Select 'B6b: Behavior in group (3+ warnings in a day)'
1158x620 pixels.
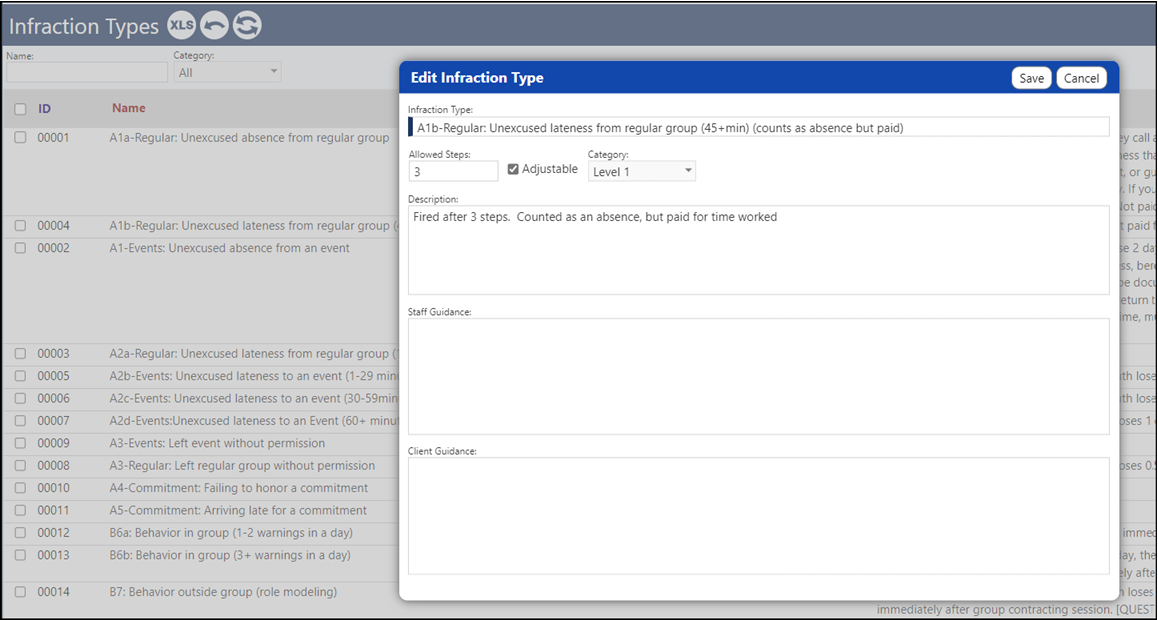tap(230, 555)
